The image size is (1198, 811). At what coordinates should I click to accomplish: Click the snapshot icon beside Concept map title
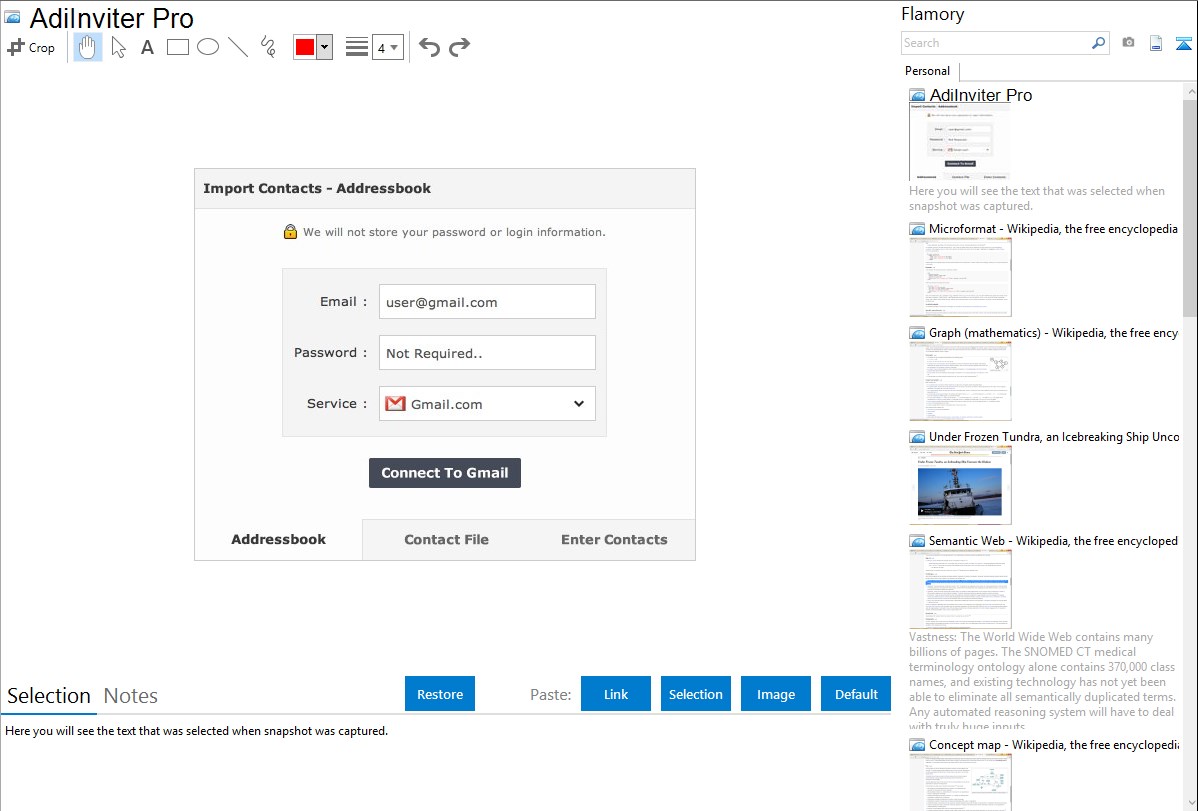917,745
